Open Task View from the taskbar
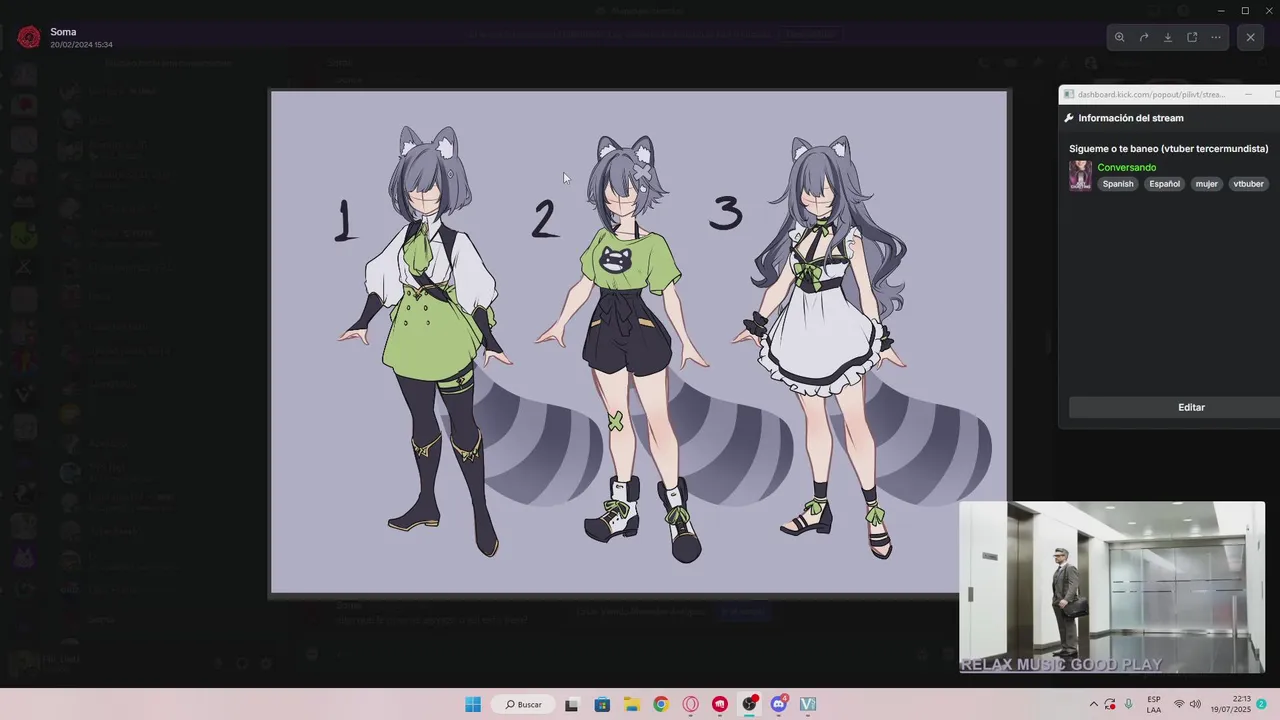The image size is (1280, 720). [571, 704]
